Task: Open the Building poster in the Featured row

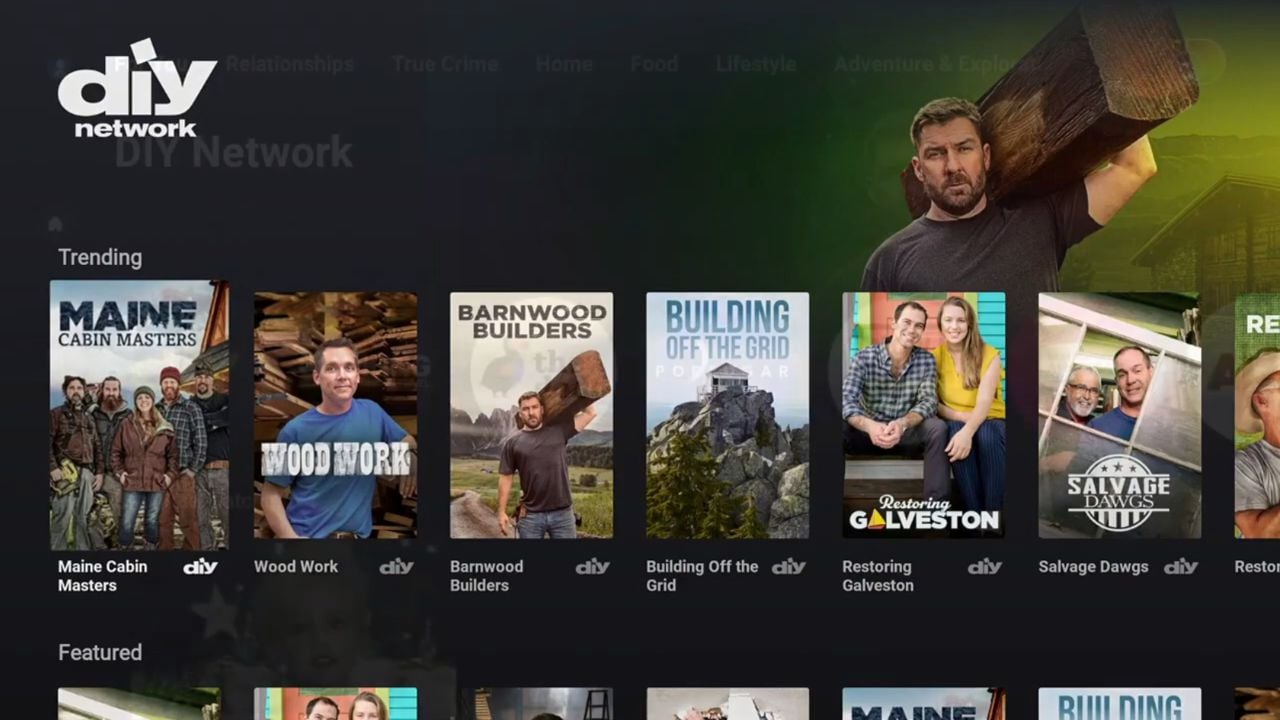Action: click(x=1119, y=704)
